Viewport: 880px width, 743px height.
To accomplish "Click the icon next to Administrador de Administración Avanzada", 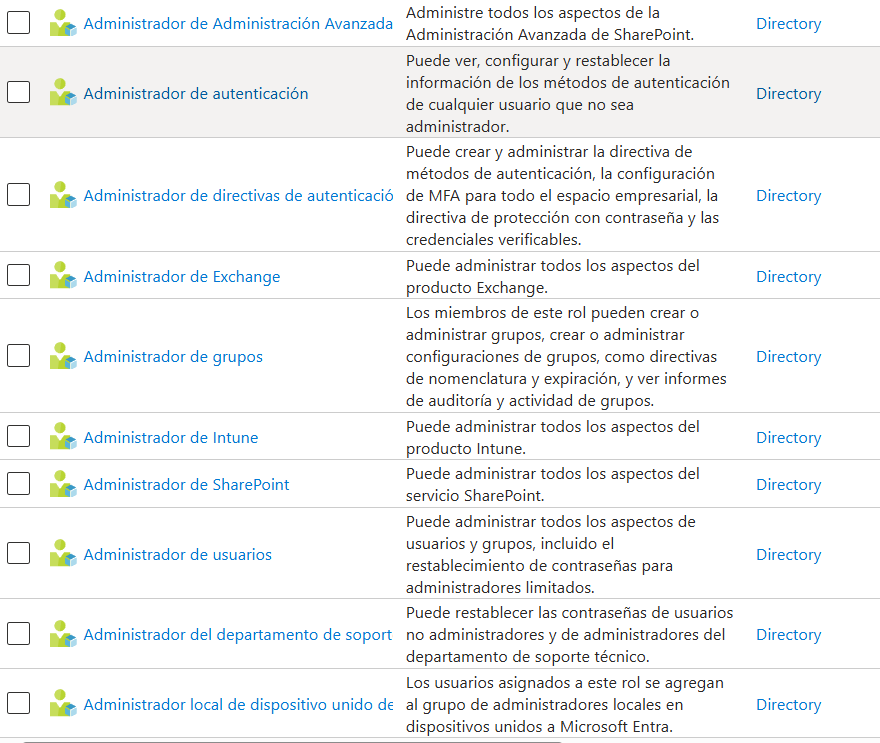I will click(63, 23).
